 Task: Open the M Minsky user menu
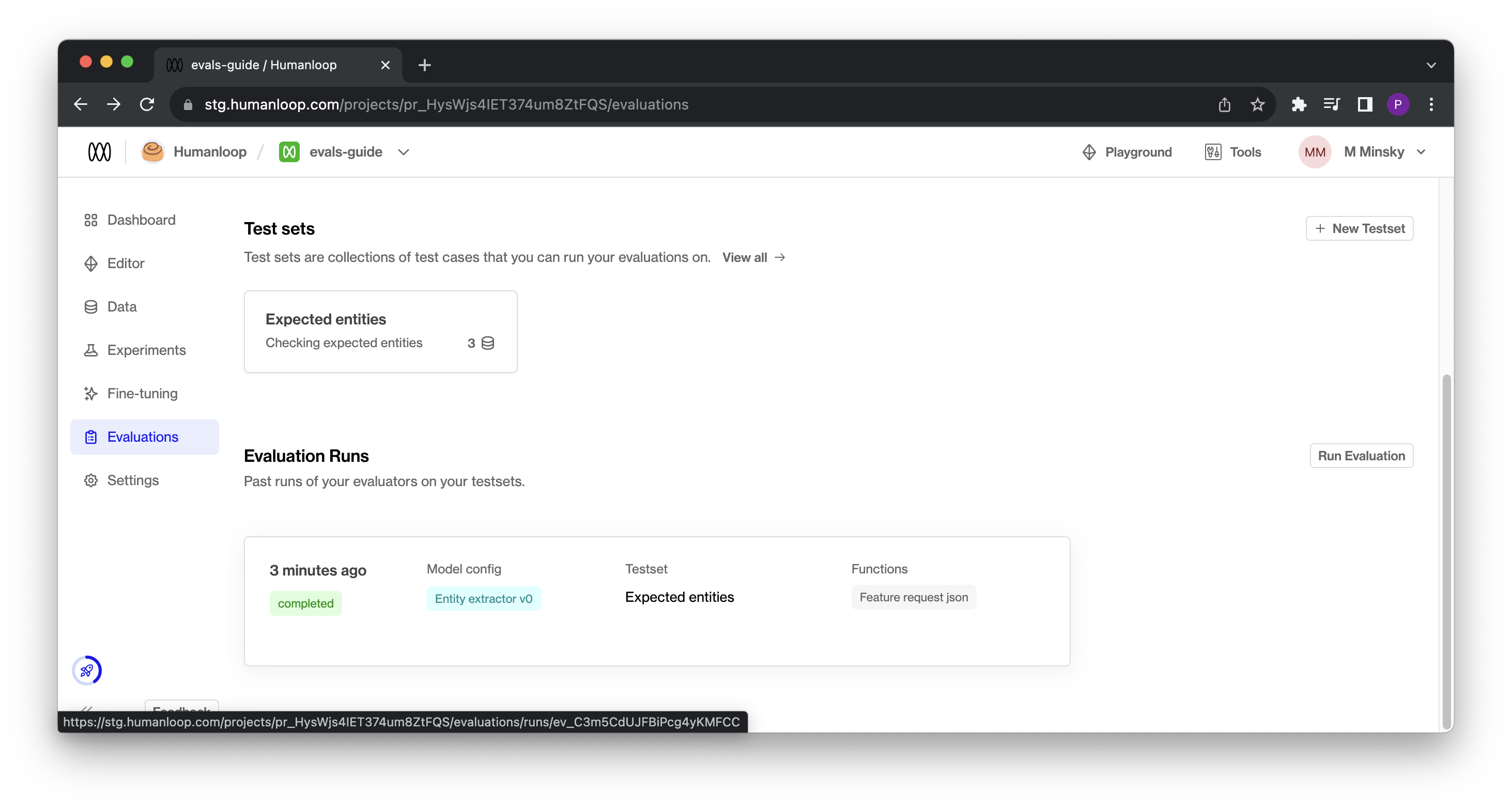[x=1374, y=152]
